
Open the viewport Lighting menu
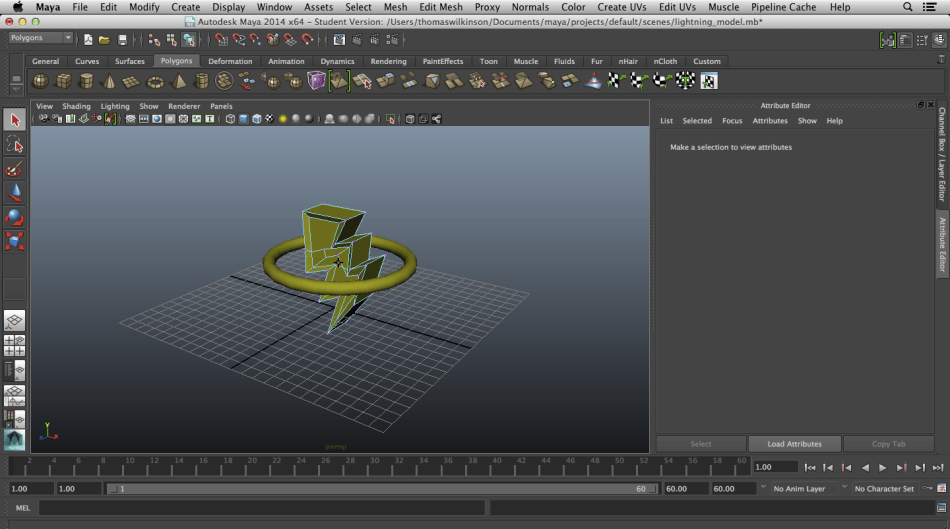[x=115, y=106]
